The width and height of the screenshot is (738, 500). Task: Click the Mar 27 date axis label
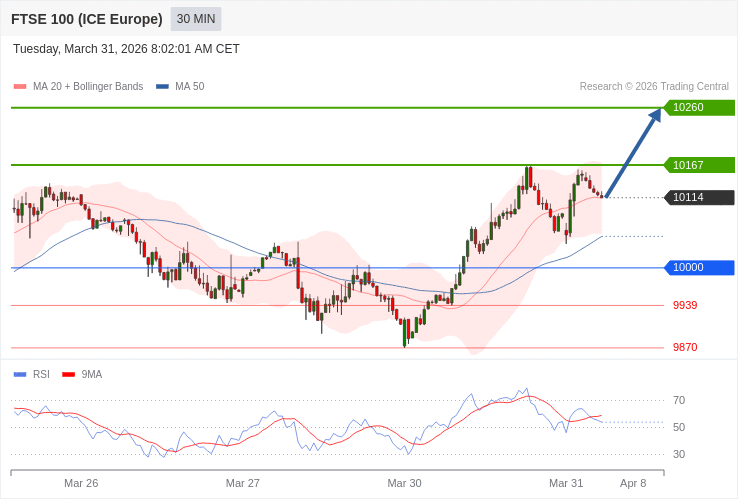[x=242, y=483]
